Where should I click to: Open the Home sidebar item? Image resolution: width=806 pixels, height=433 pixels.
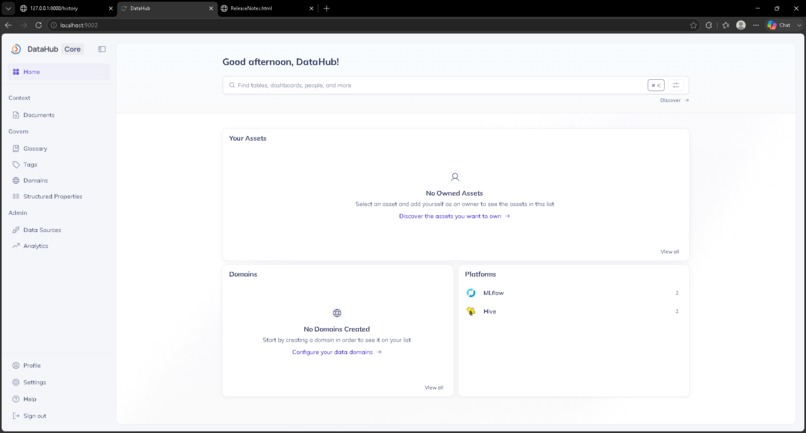coord(58,72)
